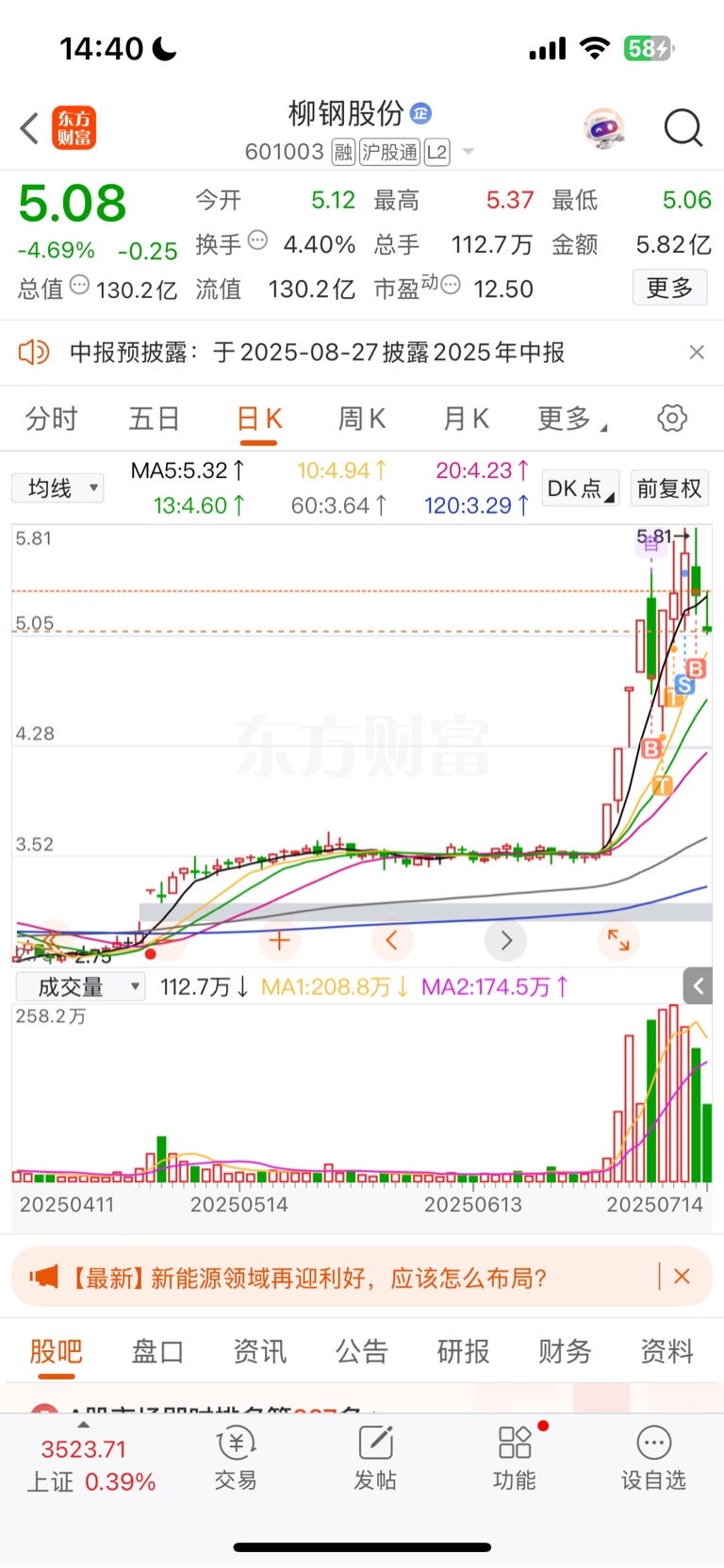This screenshot has width=724, height=1568.
Task: Switch to 分时 chart tab
Action: [x=51, y=419]
